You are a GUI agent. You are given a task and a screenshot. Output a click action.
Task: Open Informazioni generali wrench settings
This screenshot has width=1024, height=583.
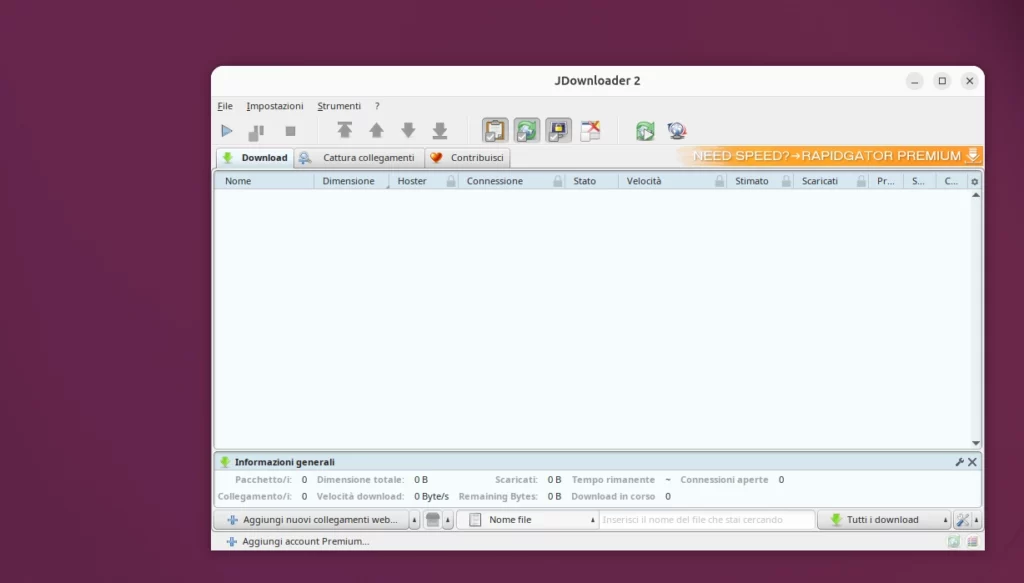tap(959, 462)
